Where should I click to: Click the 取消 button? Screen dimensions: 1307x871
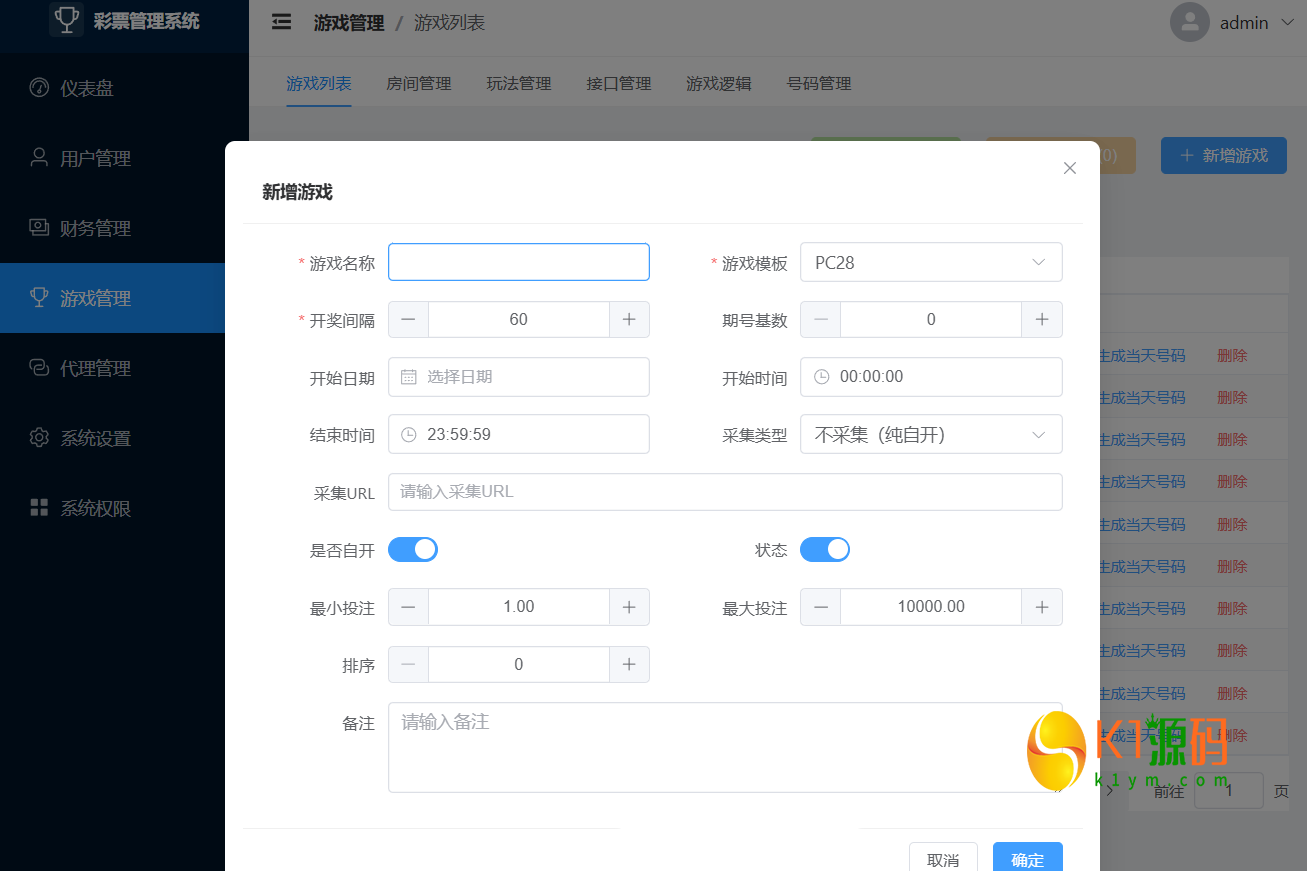click(x=943, y=859)
